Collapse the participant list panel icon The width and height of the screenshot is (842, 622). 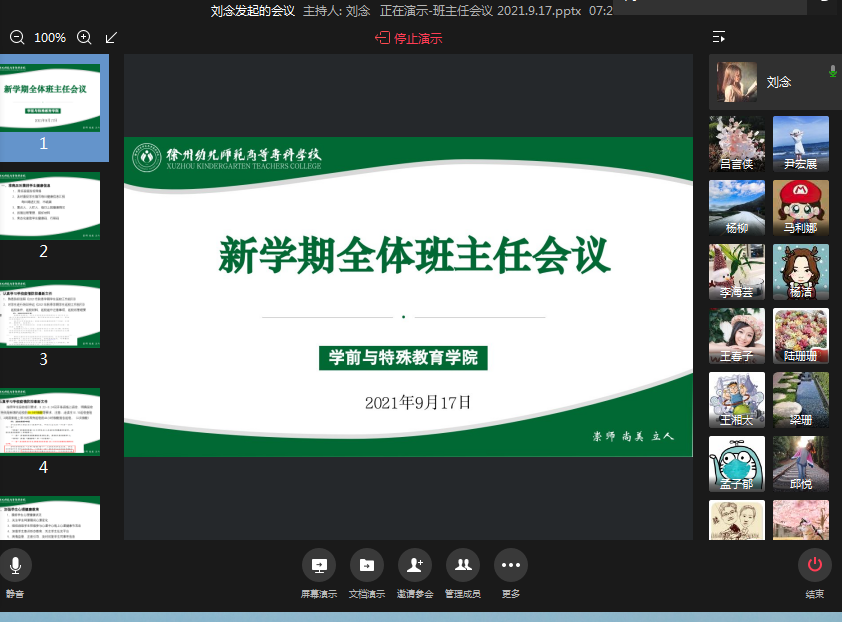click(719, 38)
